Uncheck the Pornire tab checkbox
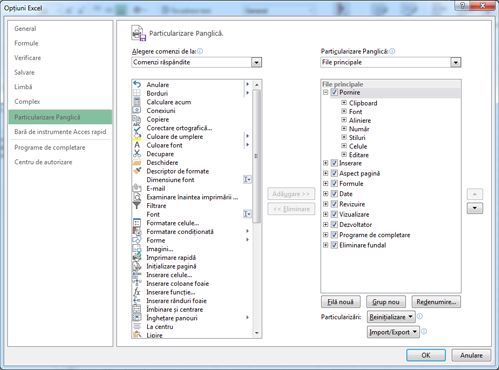The height and width of the screenshot is (370, 499). 335,92
